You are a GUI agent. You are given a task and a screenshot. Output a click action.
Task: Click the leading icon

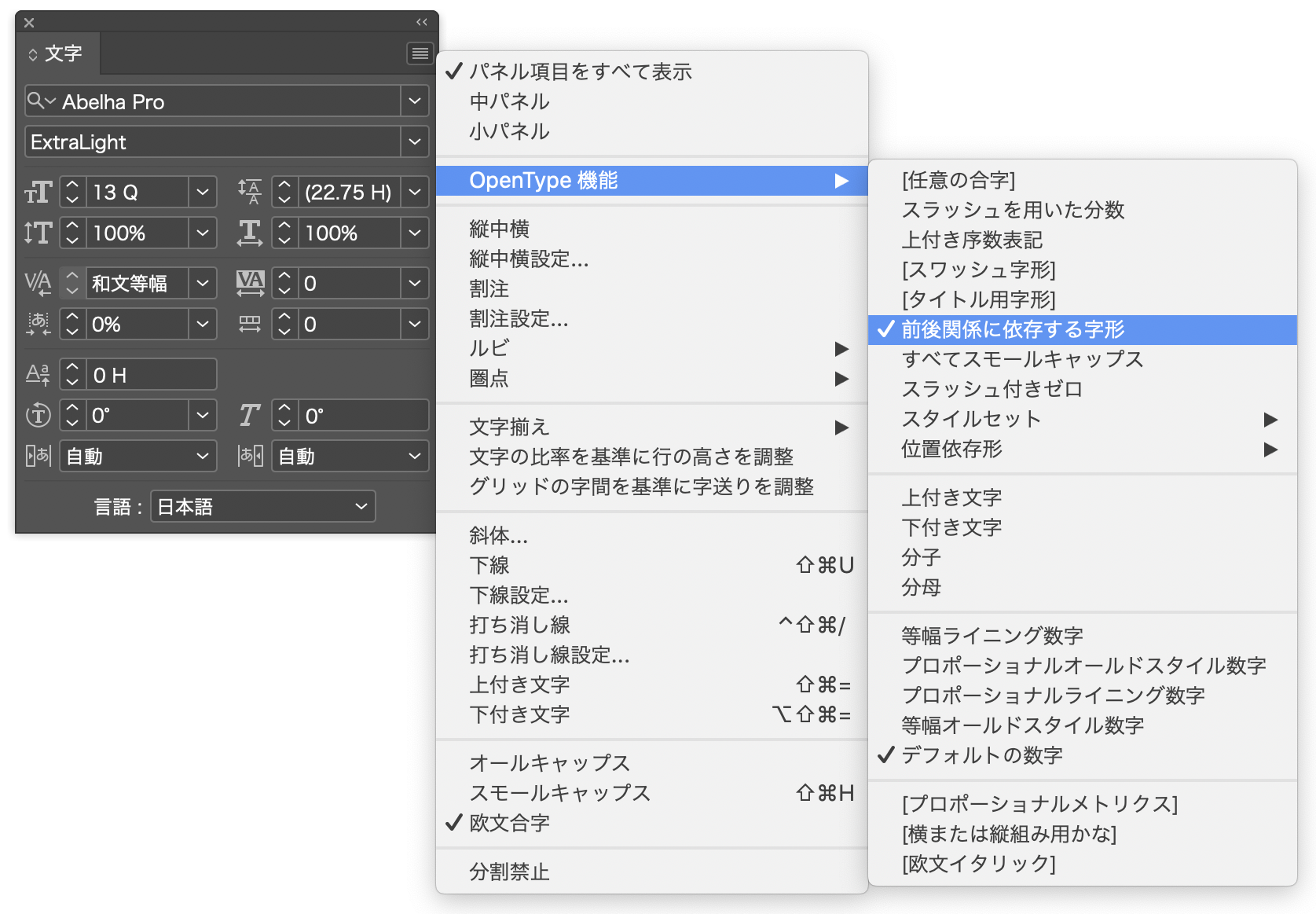point(249,193)
